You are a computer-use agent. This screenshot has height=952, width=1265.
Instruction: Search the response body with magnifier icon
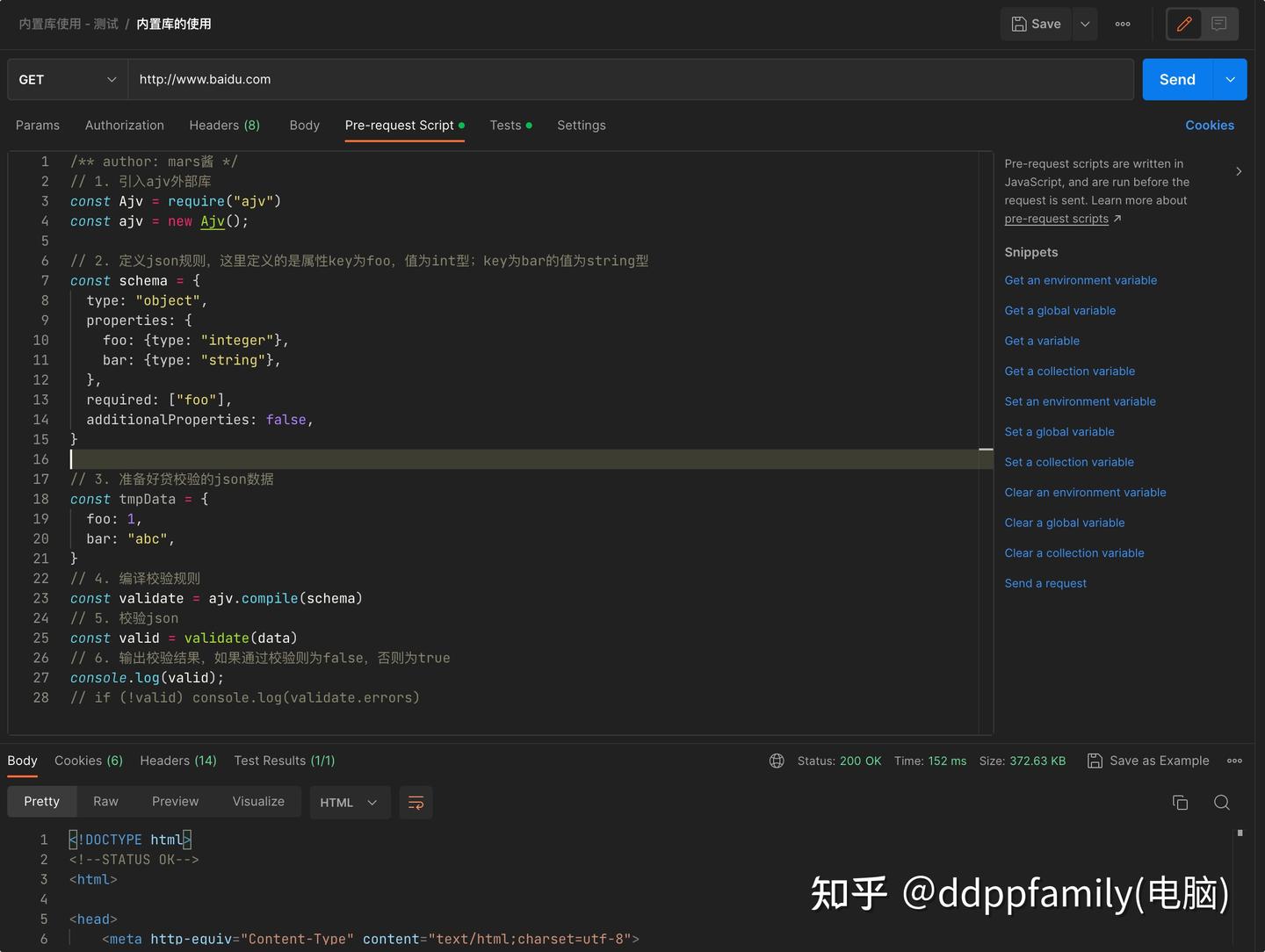(1221, 802)
